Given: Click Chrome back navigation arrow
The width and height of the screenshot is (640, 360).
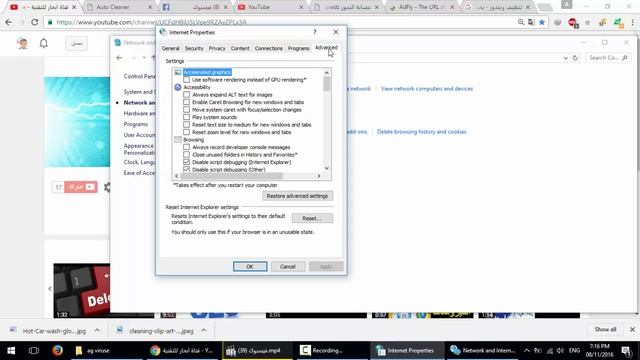Looking at the screenshot, I should pyautogui.click(x=9, y=22).
